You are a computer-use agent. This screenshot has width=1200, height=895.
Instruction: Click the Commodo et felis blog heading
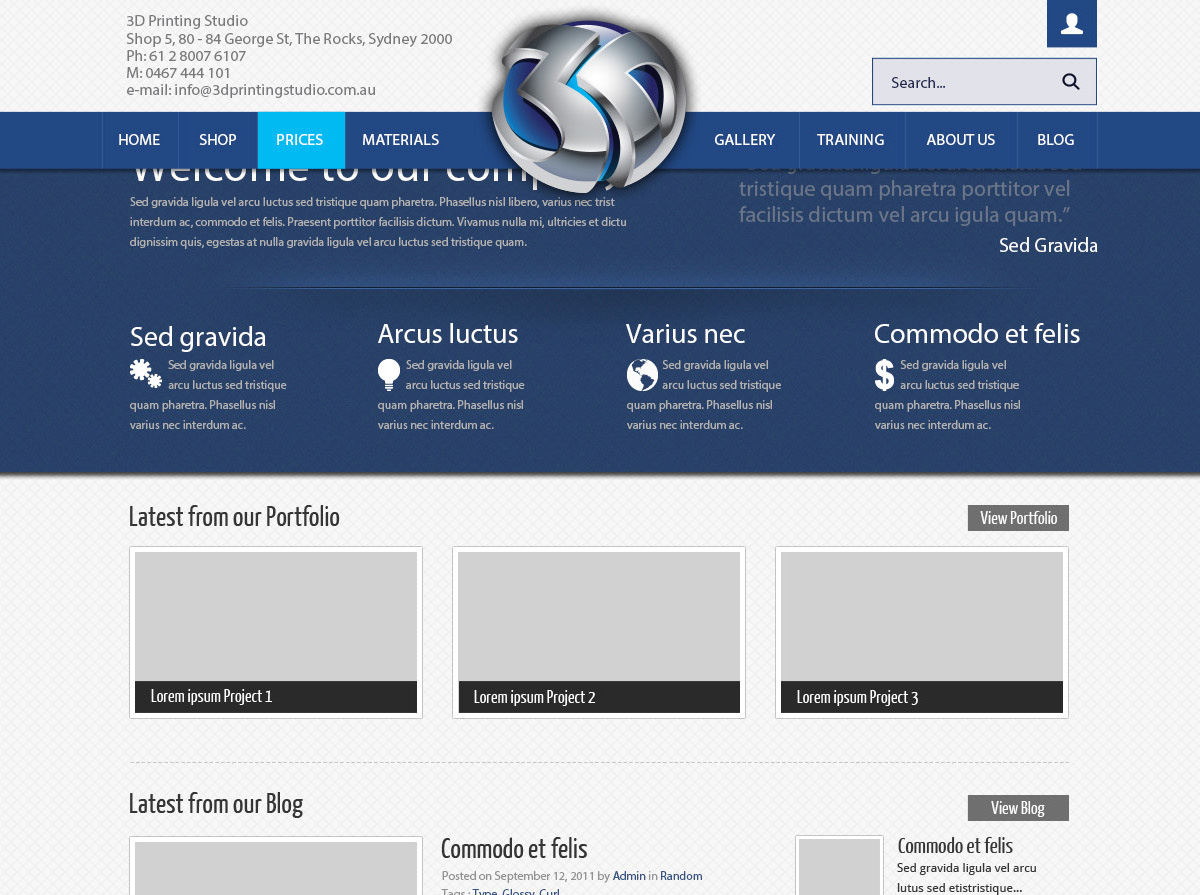513,848
